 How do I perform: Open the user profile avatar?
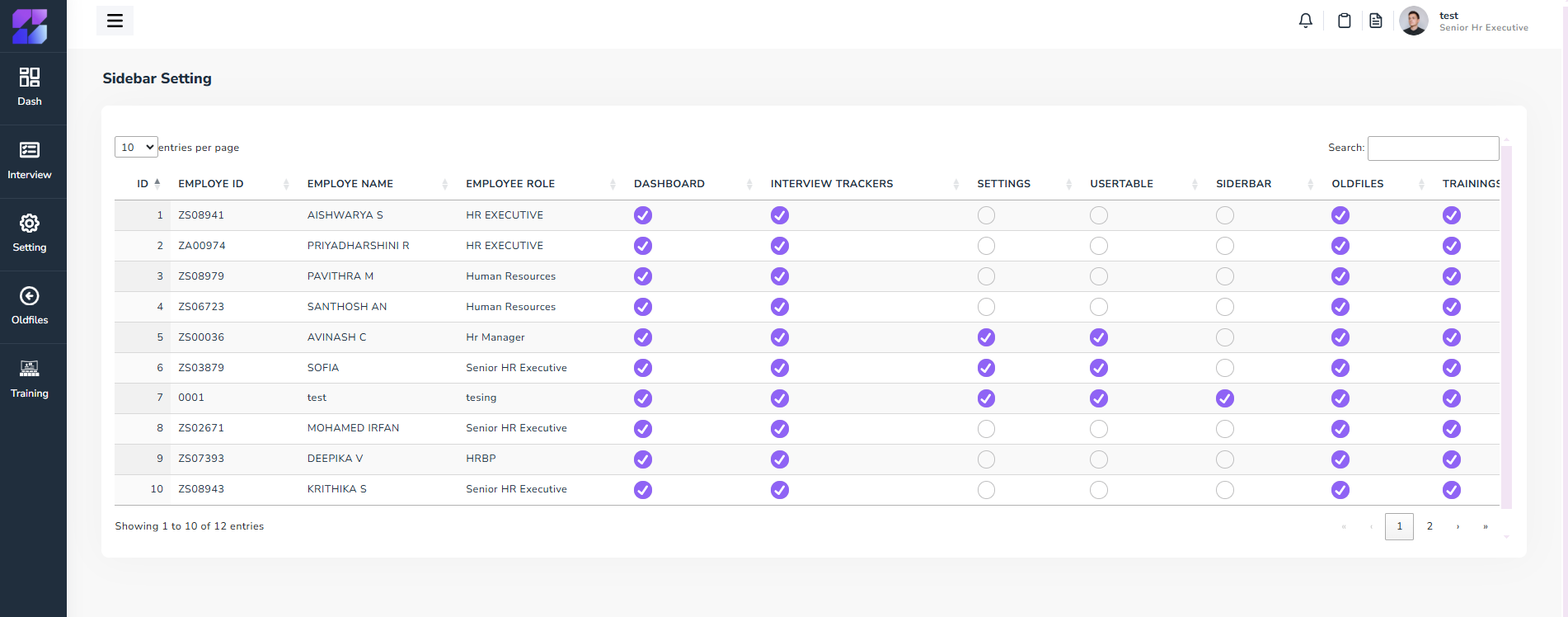coord(1413,21)
